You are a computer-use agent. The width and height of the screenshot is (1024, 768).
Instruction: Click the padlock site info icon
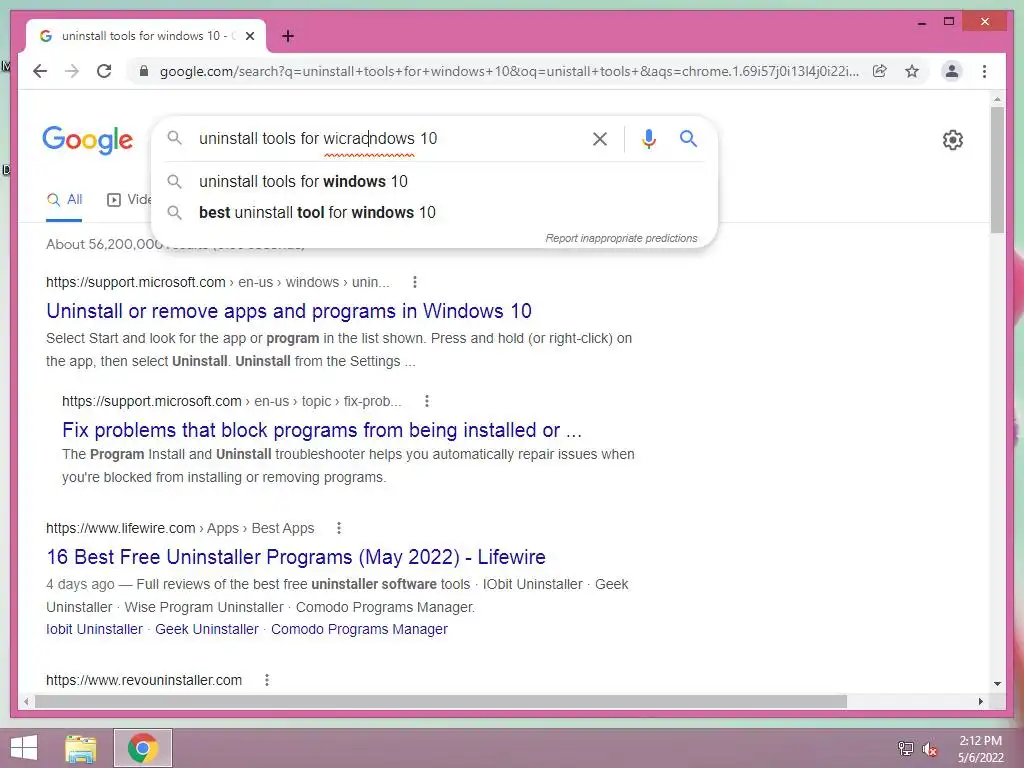[144, 71]
